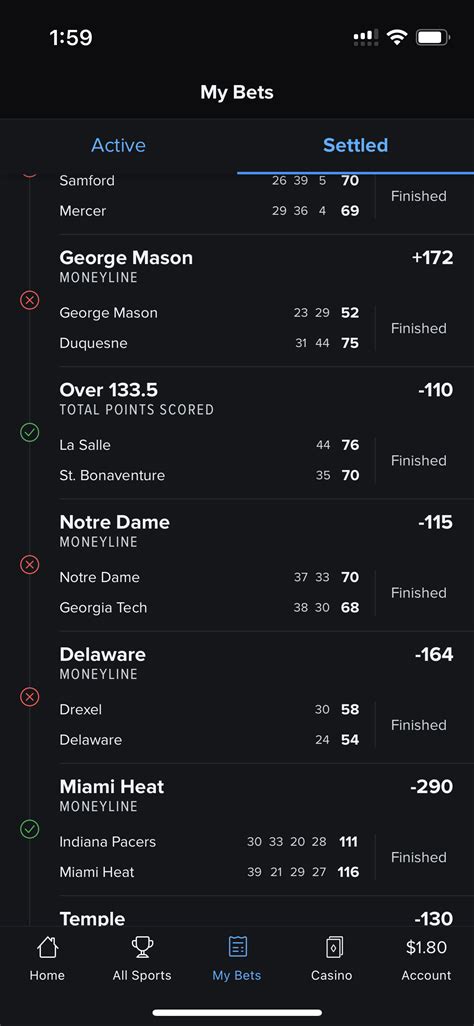The image size is (474, 1026).
Task: Tap Finished status for La Salle game
Action: [x=418, y=461]
